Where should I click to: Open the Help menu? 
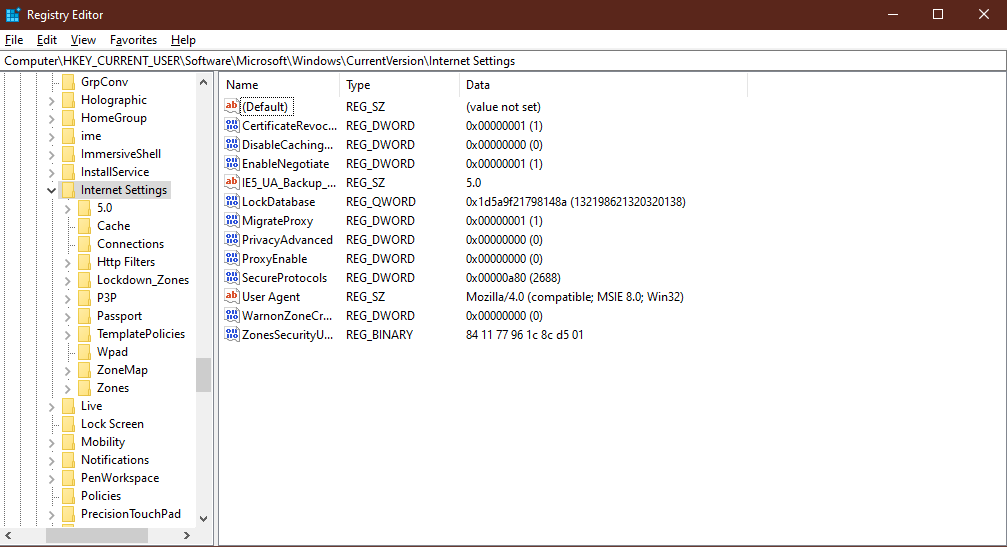click(183, 40)
